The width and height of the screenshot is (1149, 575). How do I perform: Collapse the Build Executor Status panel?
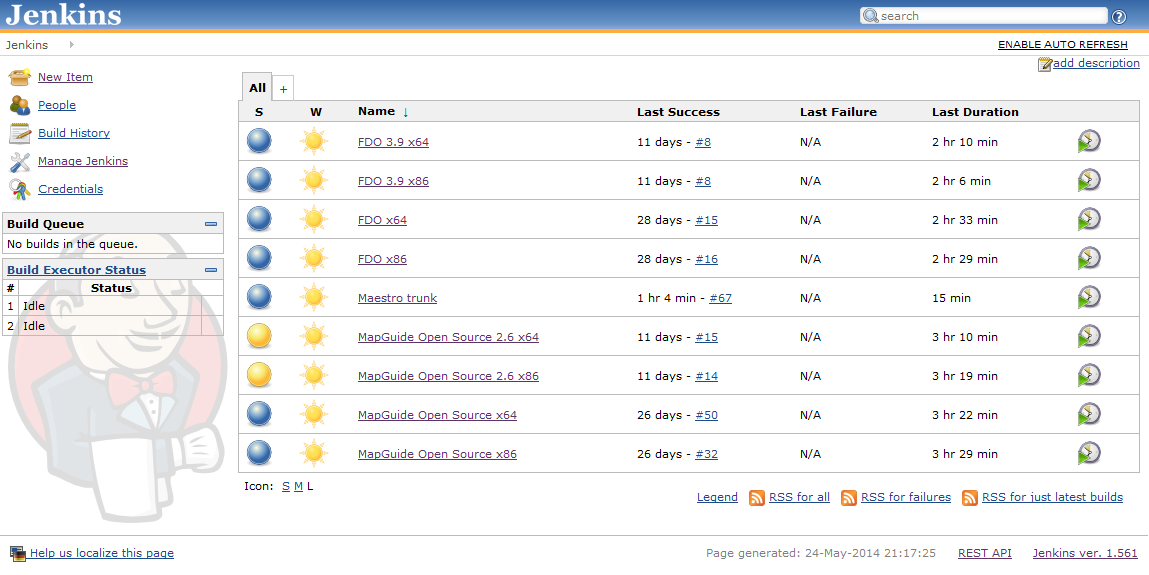[x=211, y=270]
